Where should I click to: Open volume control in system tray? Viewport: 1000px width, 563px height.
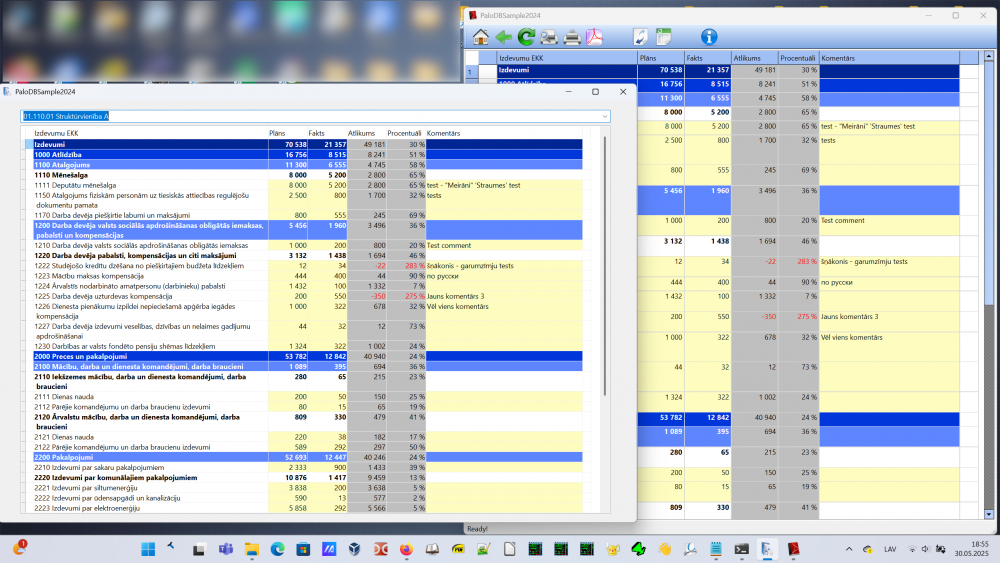point(925,549)
